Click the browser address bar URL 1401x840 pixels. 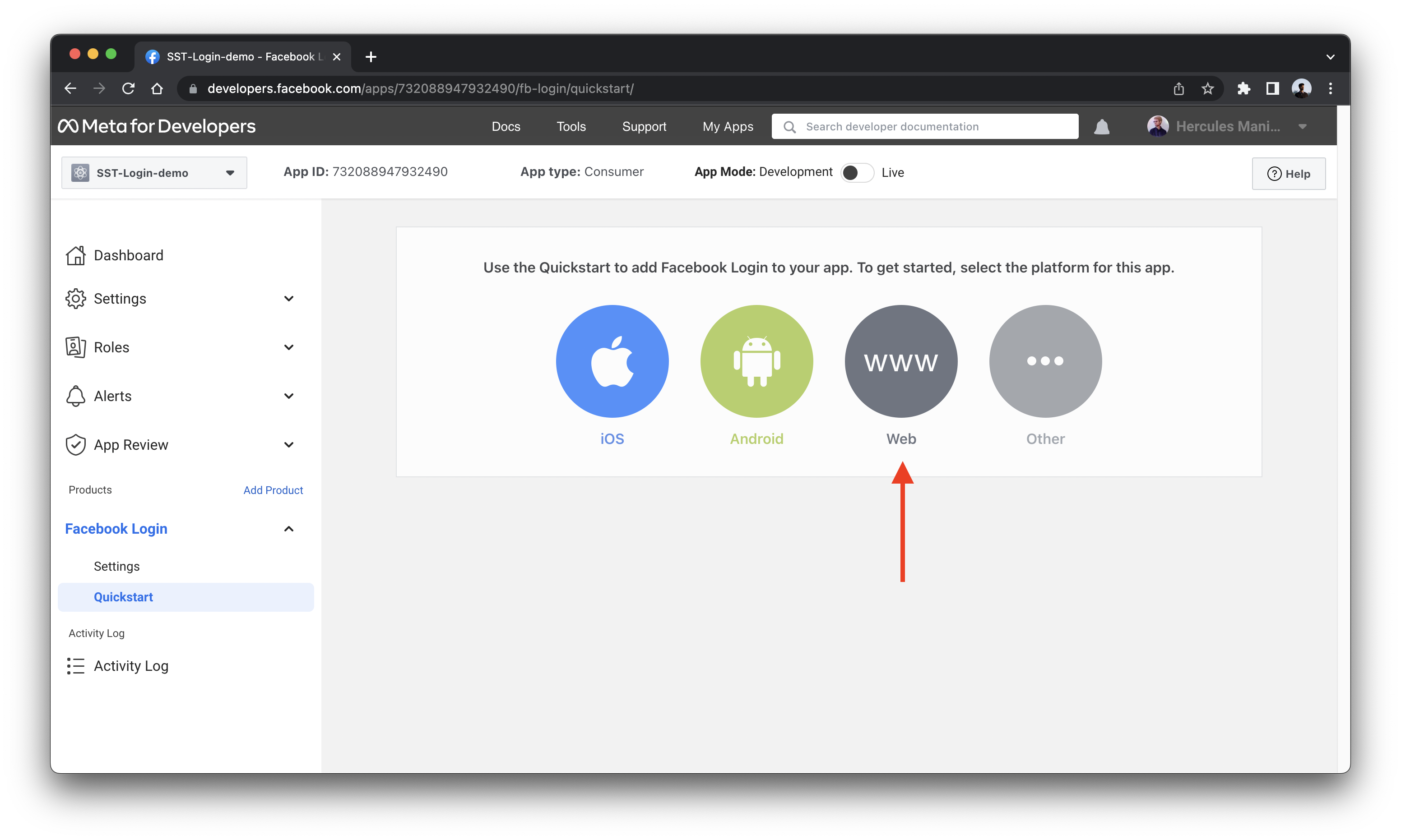click(420, 88)
